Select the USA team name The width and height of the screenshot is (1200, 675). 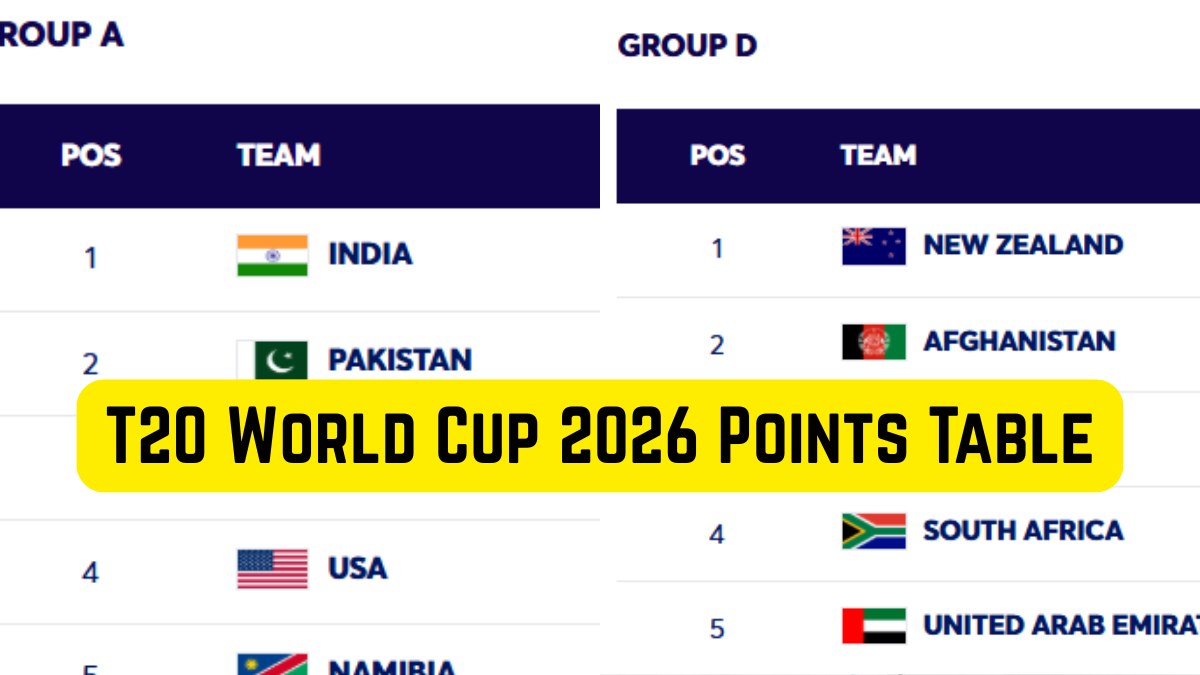point(357,569)
